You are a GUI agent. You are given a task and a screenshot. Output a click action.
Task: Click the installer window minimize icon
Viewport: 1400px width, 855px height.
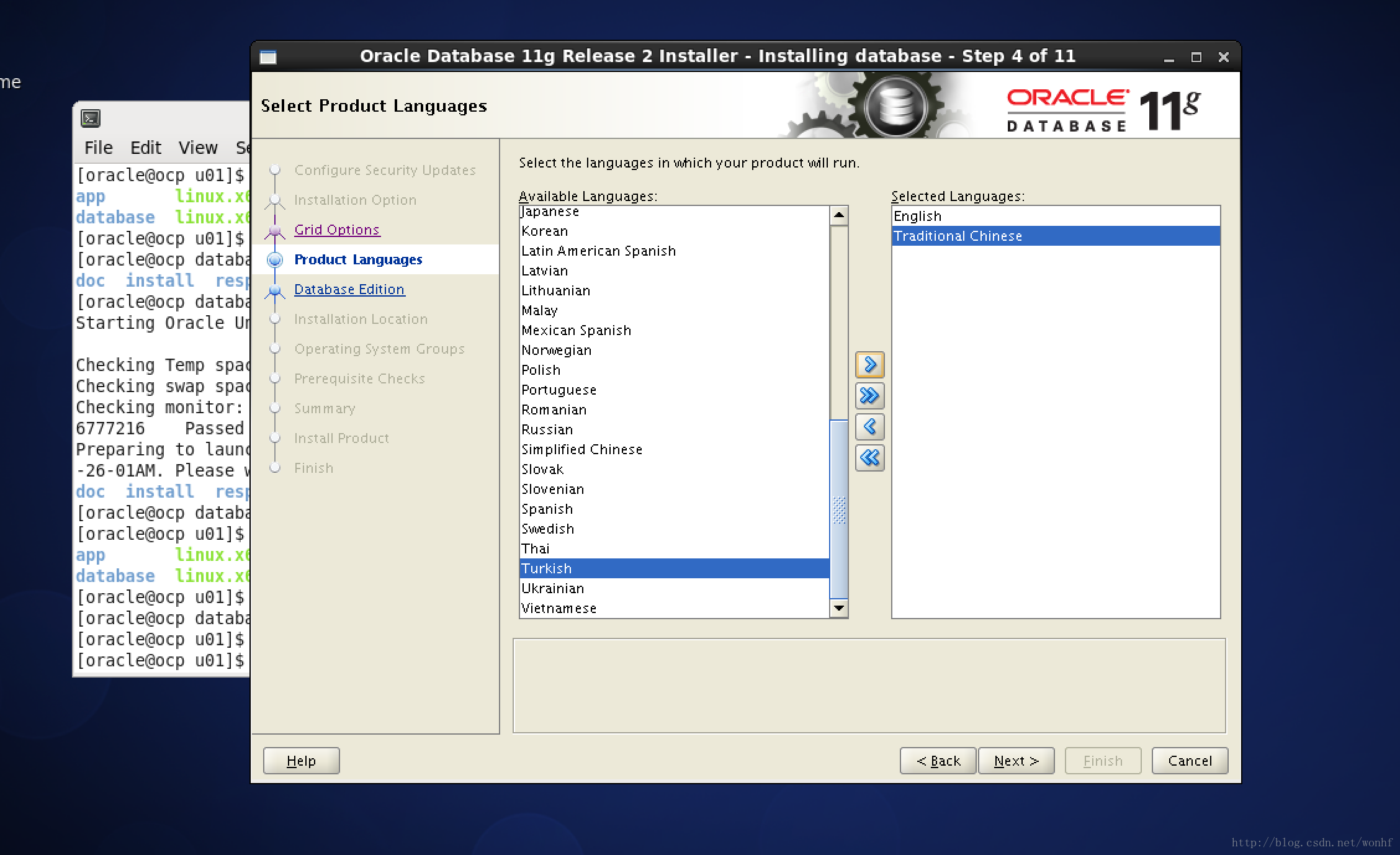(1169, 57)
